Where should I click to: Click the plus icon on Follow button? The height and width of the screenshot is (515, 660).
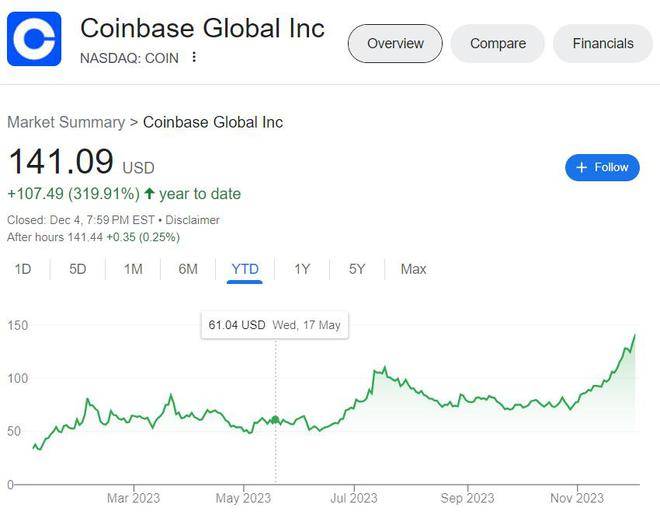(x=581, y=167)
